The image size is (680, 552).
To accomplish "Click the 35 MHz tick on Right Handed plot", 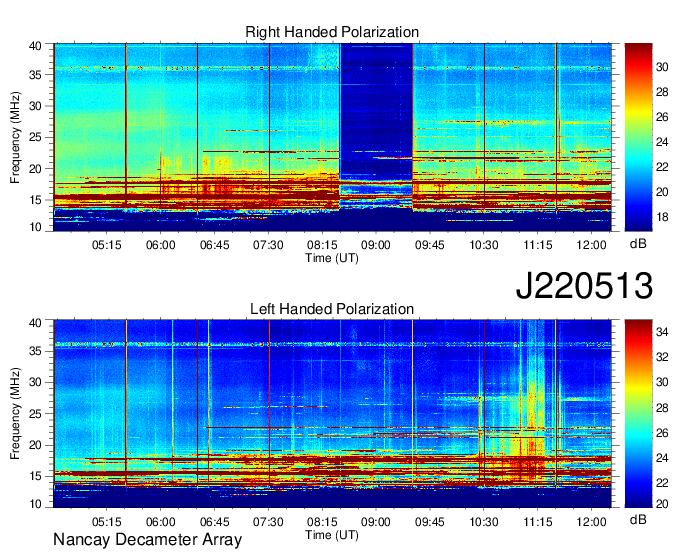I will tap(35, 75).
